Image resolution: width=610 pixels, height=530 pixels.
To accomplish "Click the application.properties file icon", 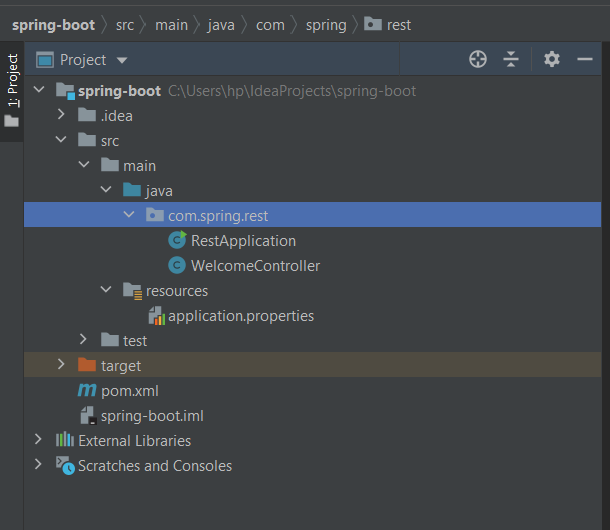I will pos(157,316).
